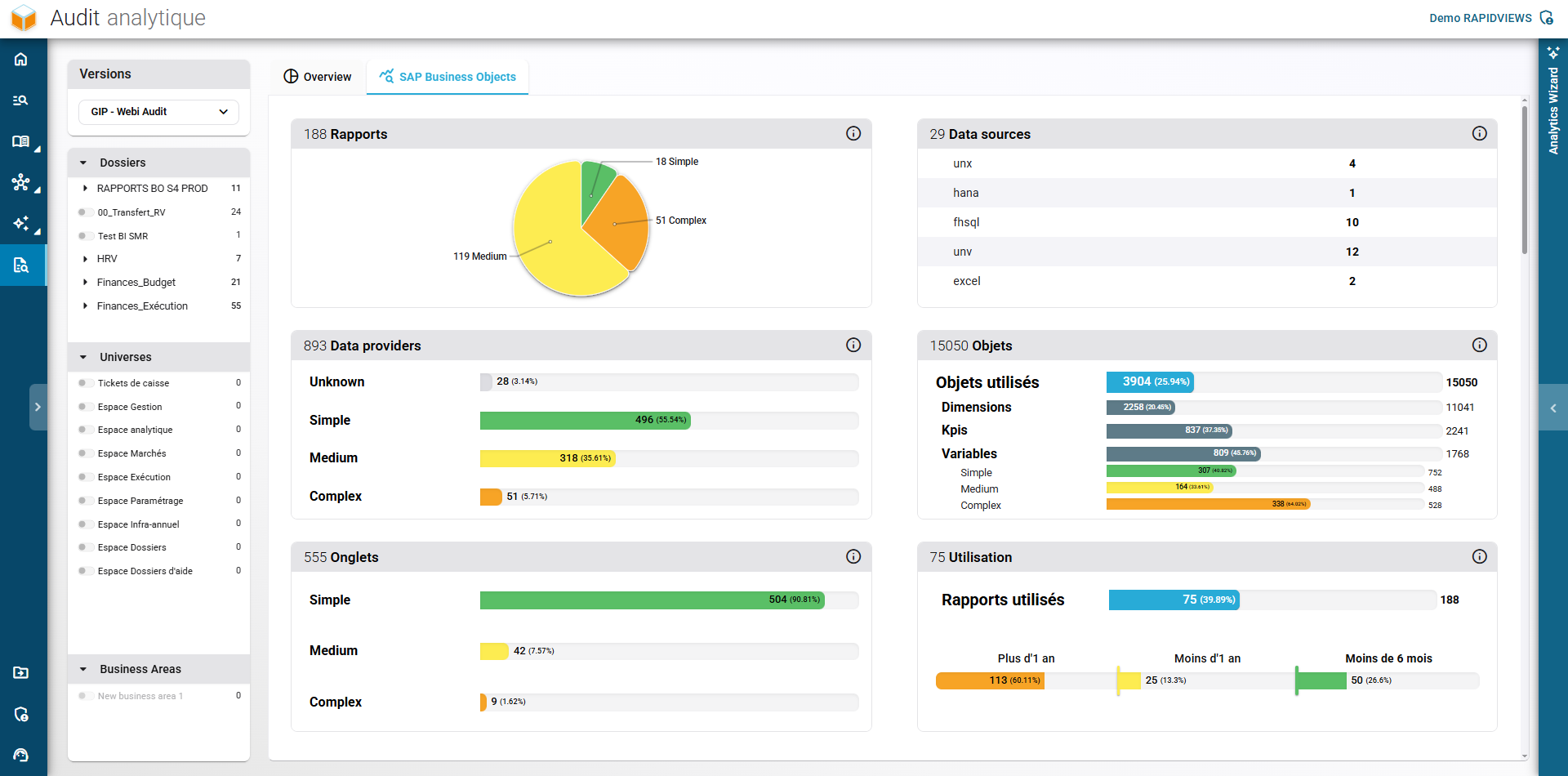Viewport: 1568px width, 776px height.
Task: Show info for the 188 Rapports card
Action: click(853, 133)
